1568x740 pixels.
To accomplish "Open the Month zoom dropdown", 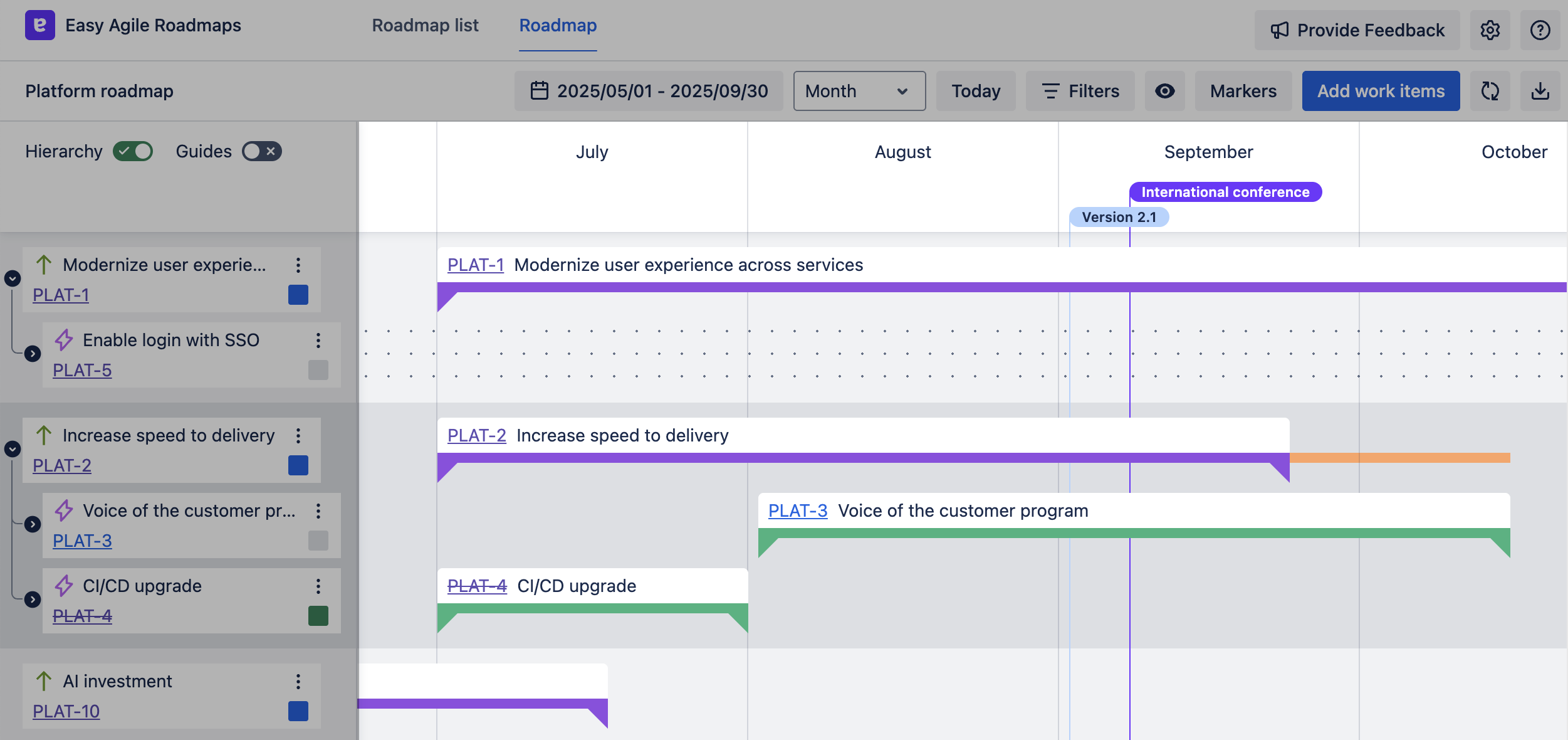I will click(859, 91).
